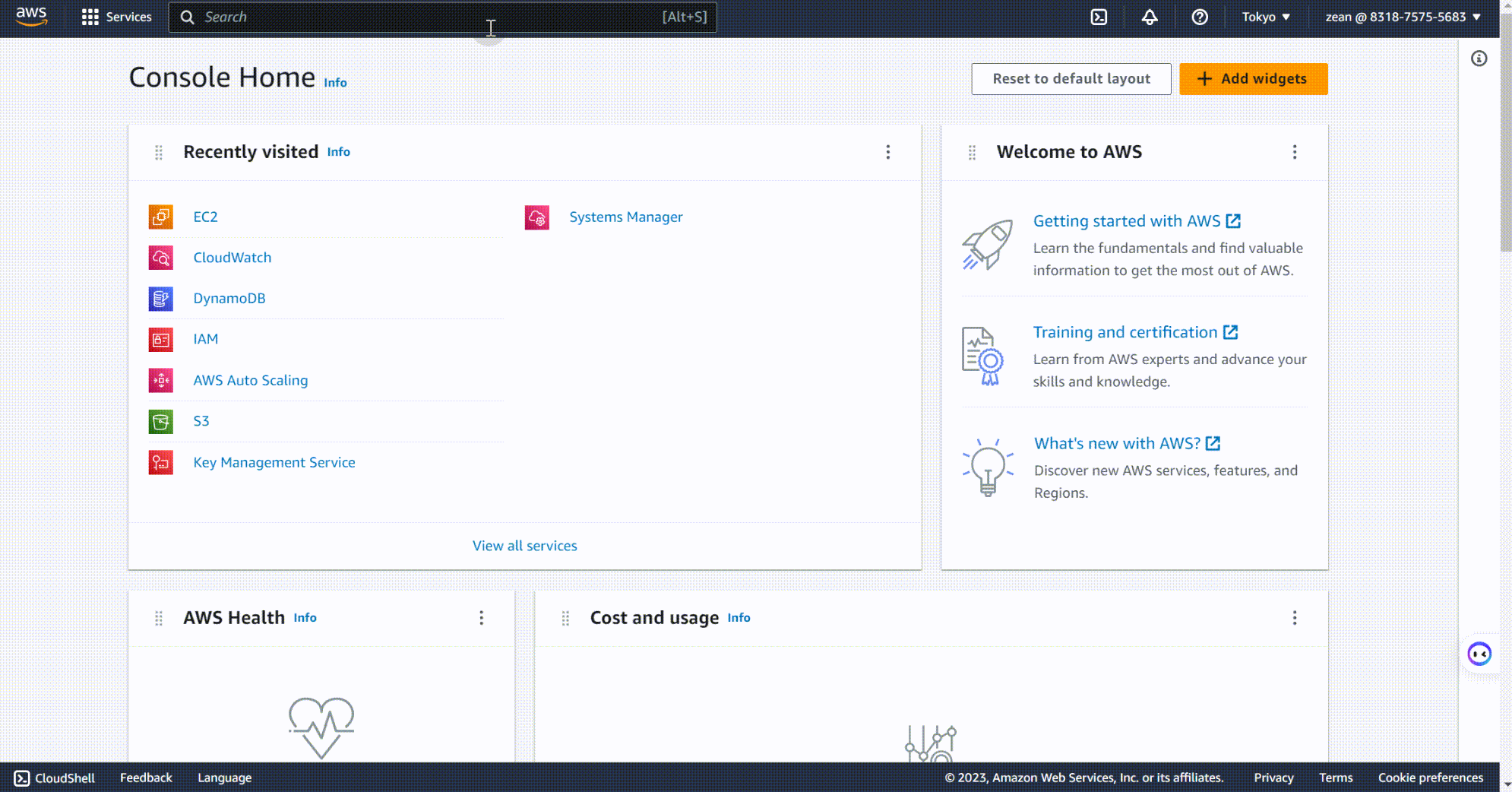
Task: Open the Key Management Service link
Action: tap(274, 463)
